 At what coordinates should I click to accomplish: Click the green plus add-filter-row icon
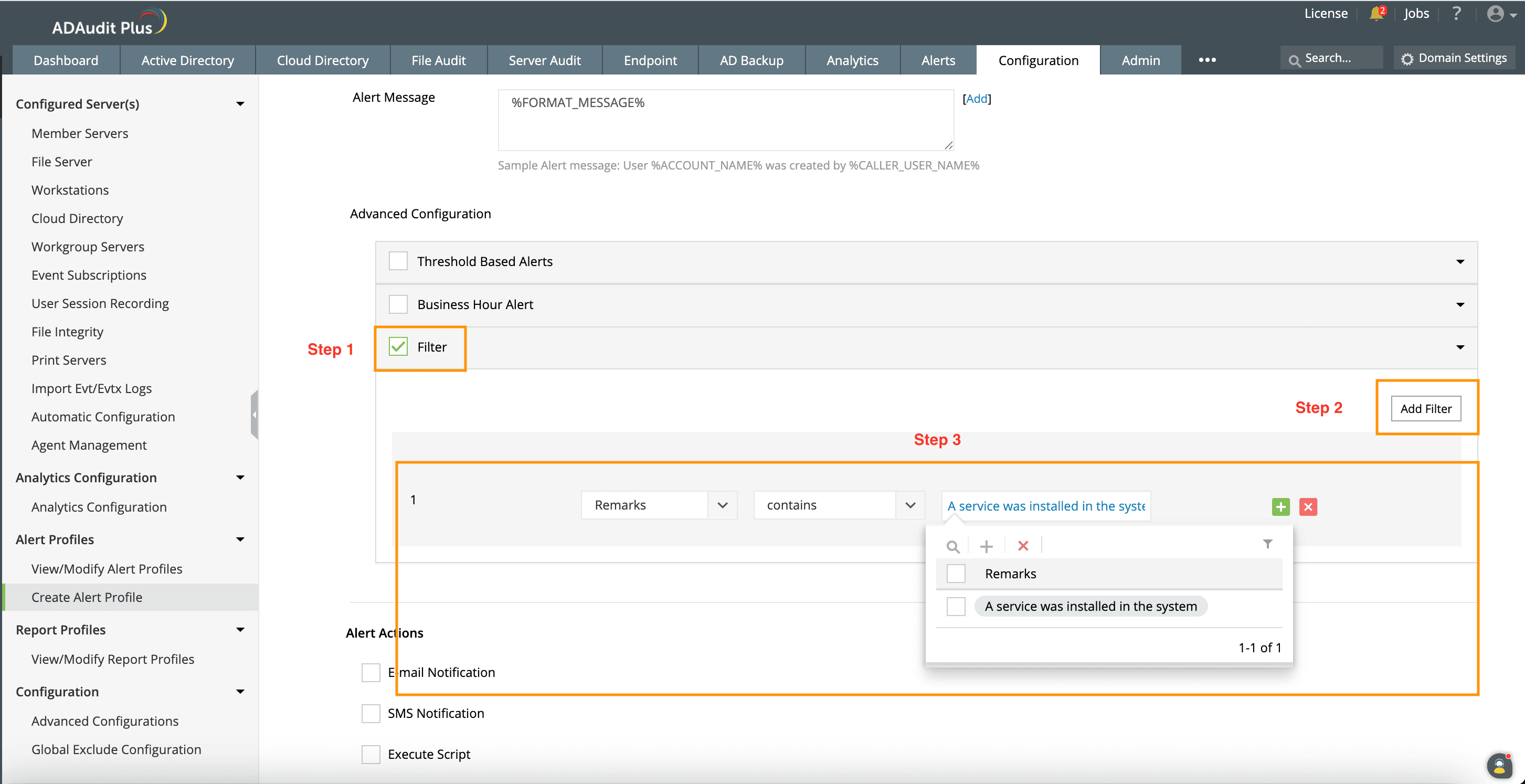[1280, 507]
